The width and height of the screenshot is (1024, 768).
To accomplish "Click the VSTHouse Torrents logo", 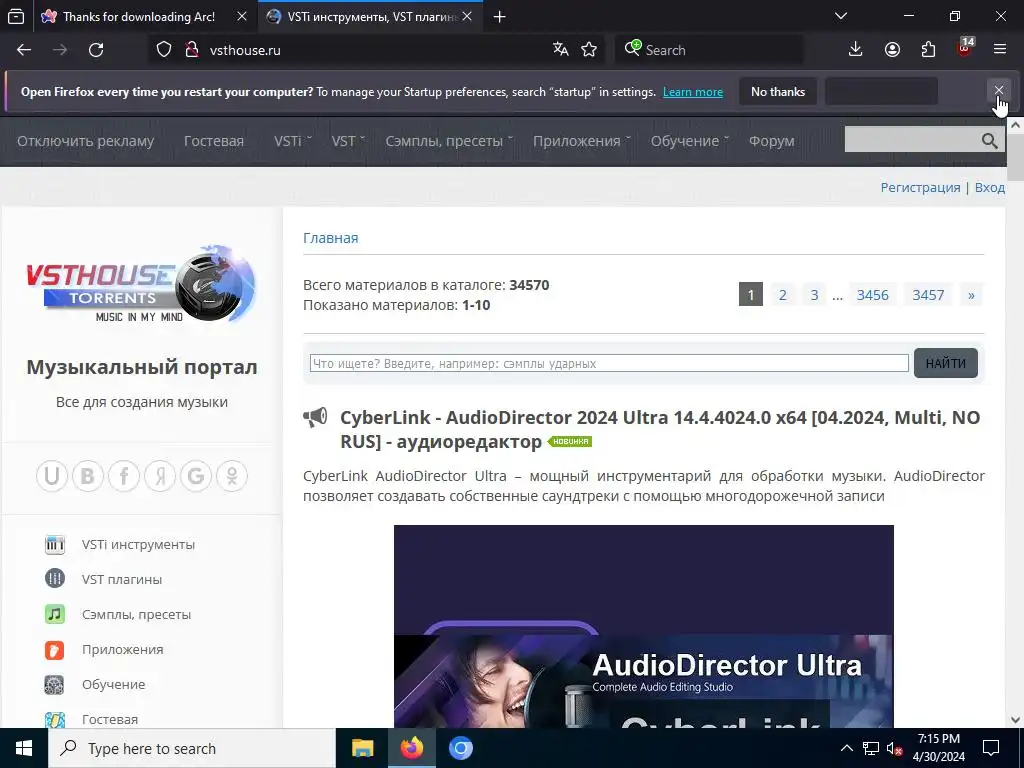I will tap(141, 284).
